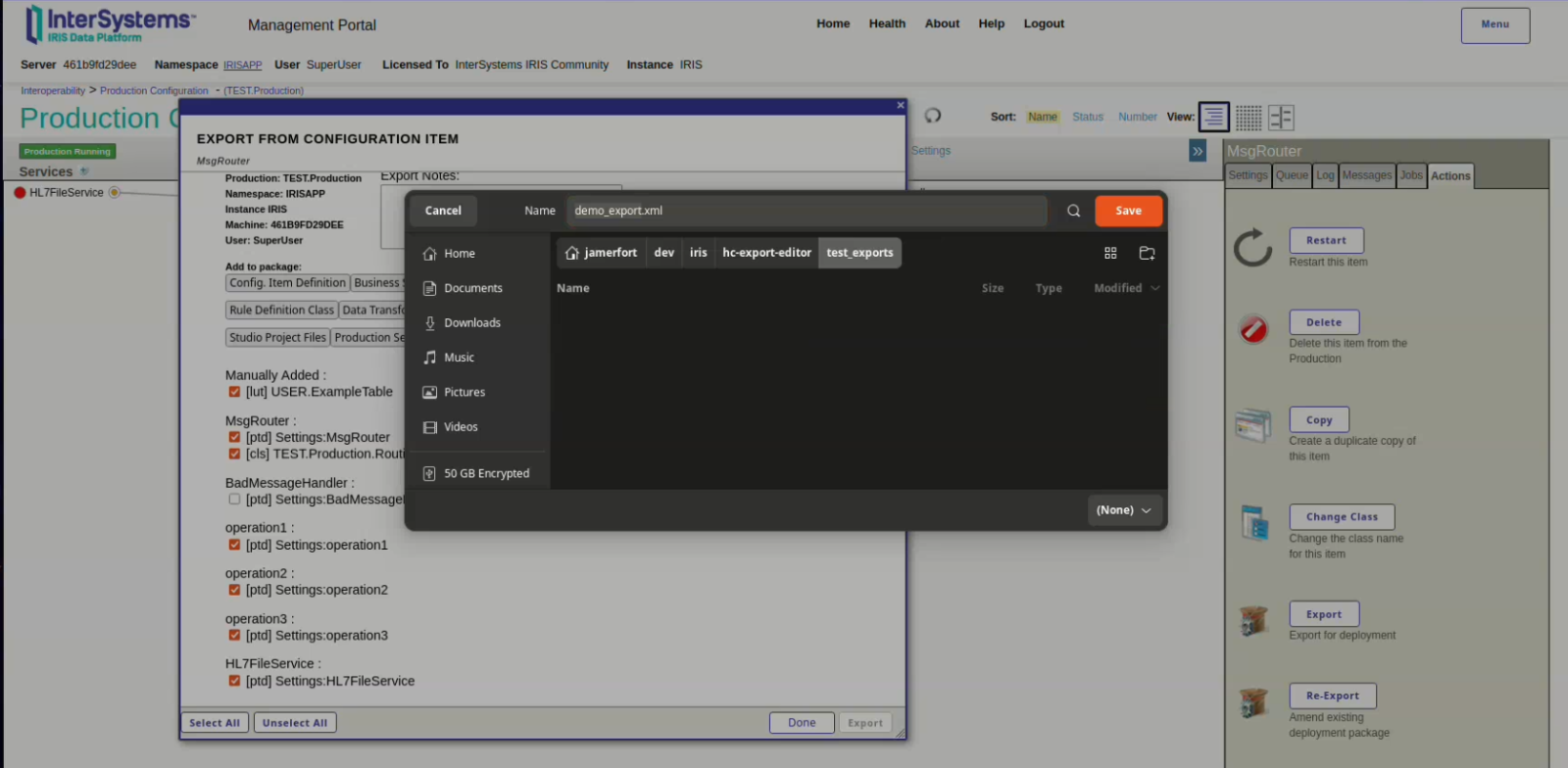Switch to the Queue tab
The image size is (1568, 768).
tap(1292, 175)
